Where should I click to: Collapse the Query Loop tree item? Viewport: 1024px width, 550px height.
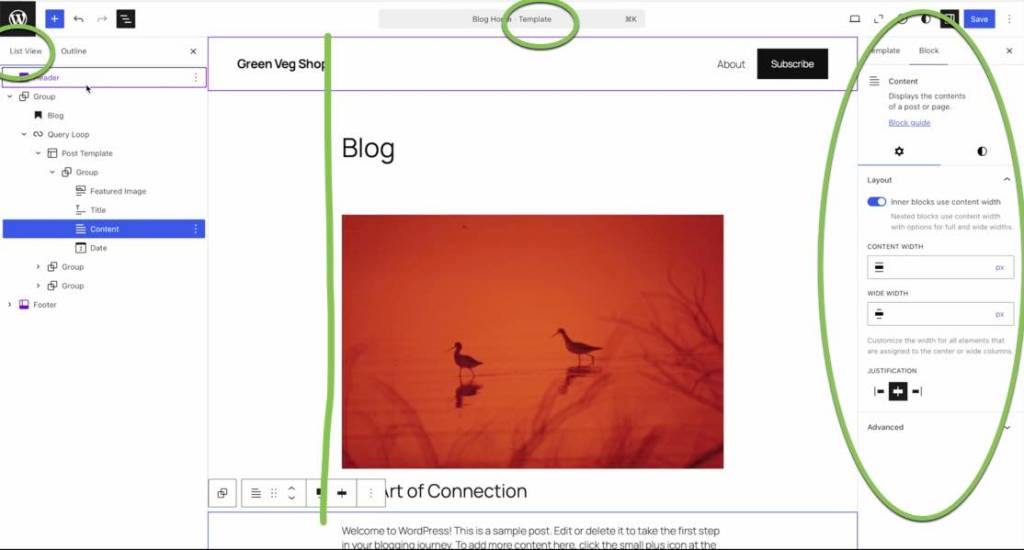(25, 134)
